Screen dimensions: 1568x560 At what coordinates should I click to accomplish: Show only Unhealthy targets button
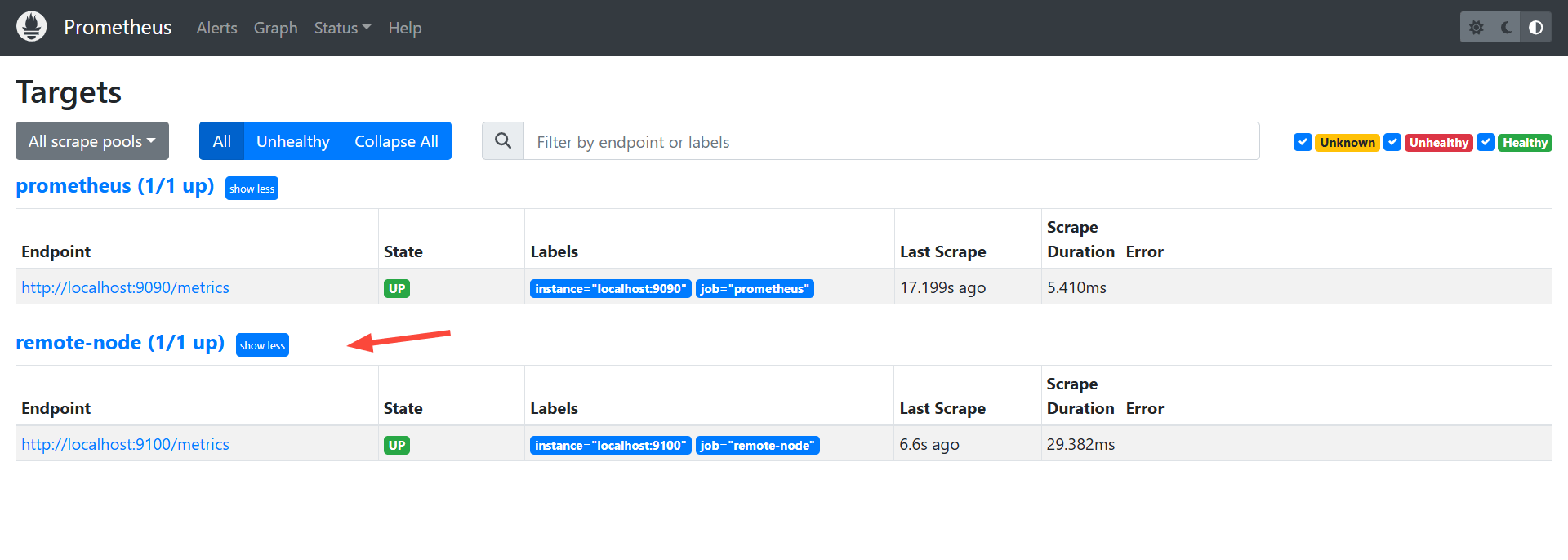point(292,141)
